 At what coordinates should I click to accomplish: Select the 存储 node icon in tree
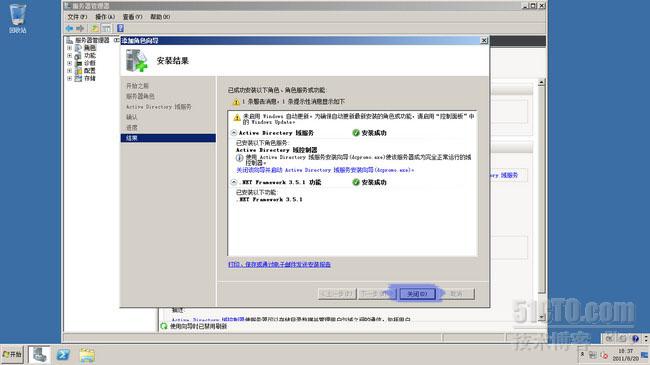[x=78, y=78]
